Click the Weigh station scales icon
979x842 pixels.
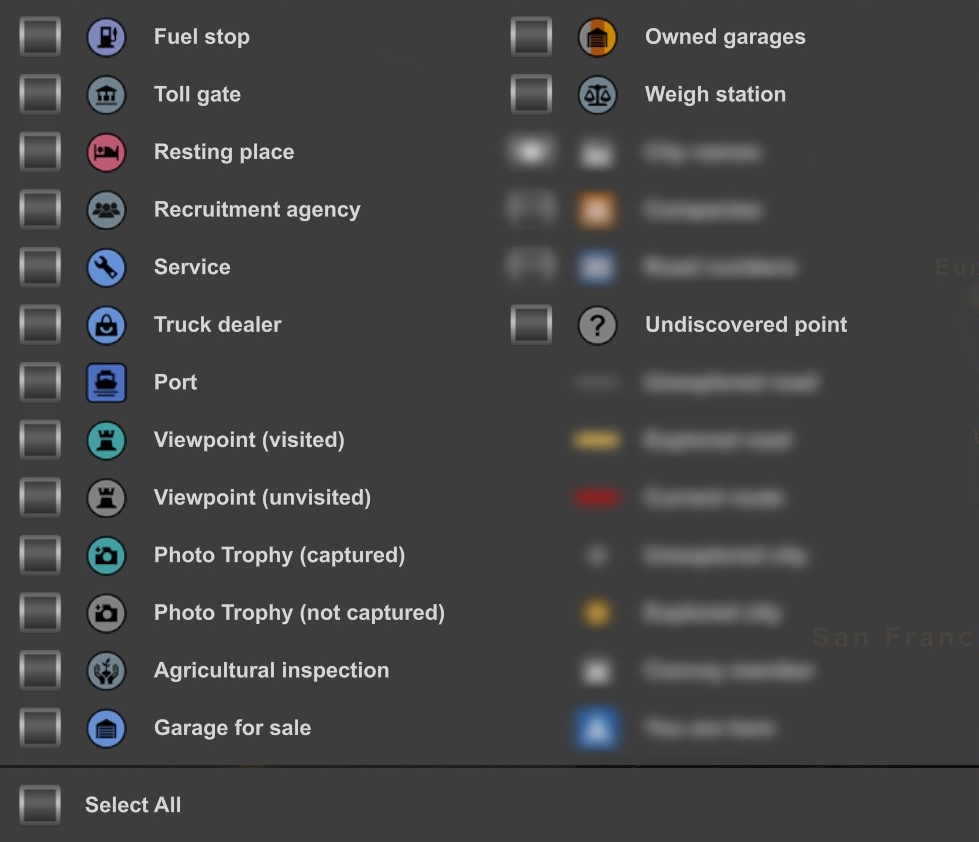point(597,95)
